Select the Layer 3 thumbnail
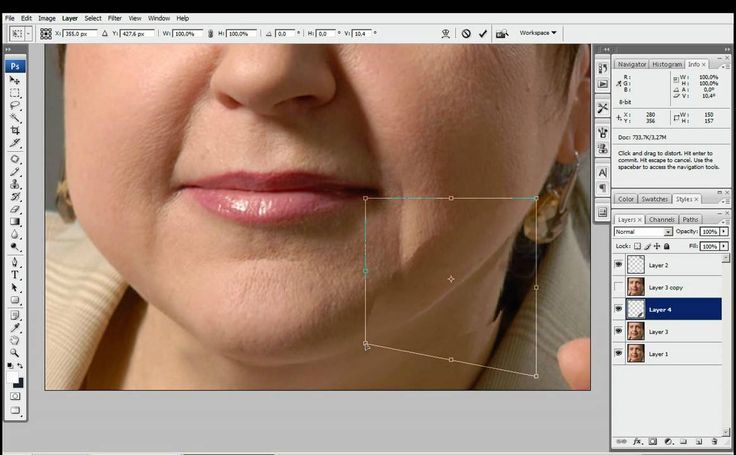 [636, 331]
